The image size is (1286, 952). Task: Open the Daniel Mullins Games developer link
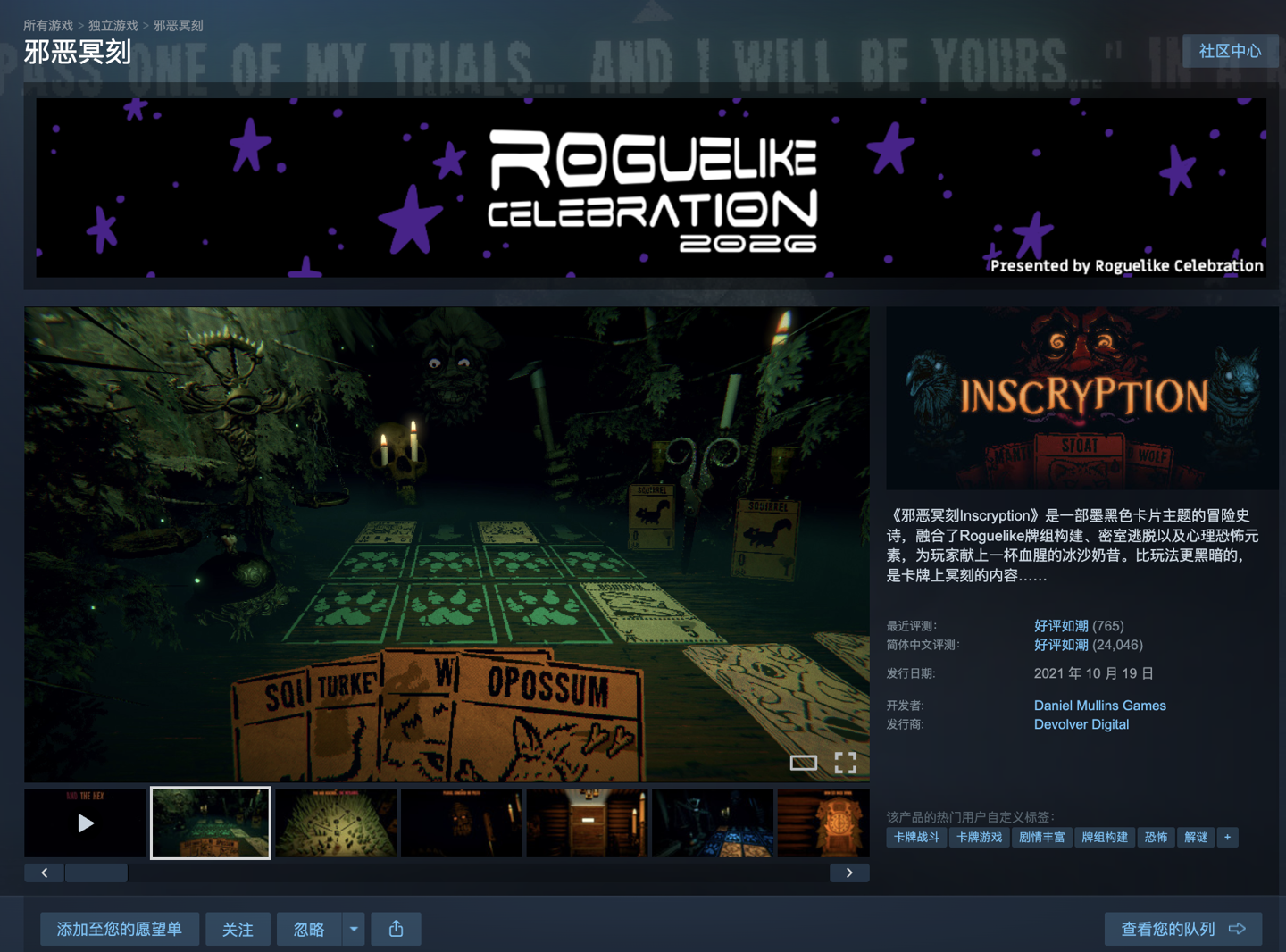pos(1100,706)
